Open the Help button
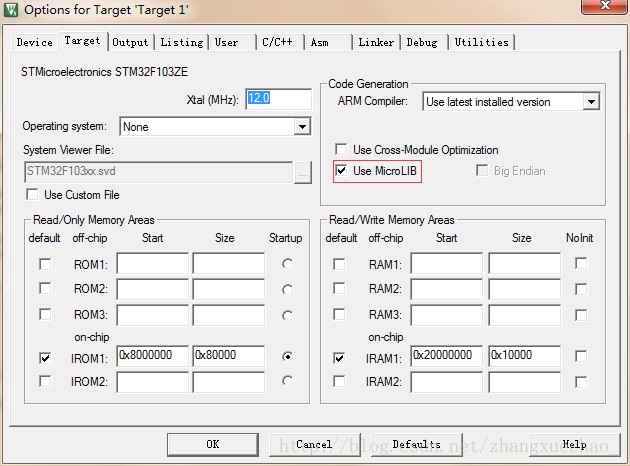 click(x=575, y=444)
